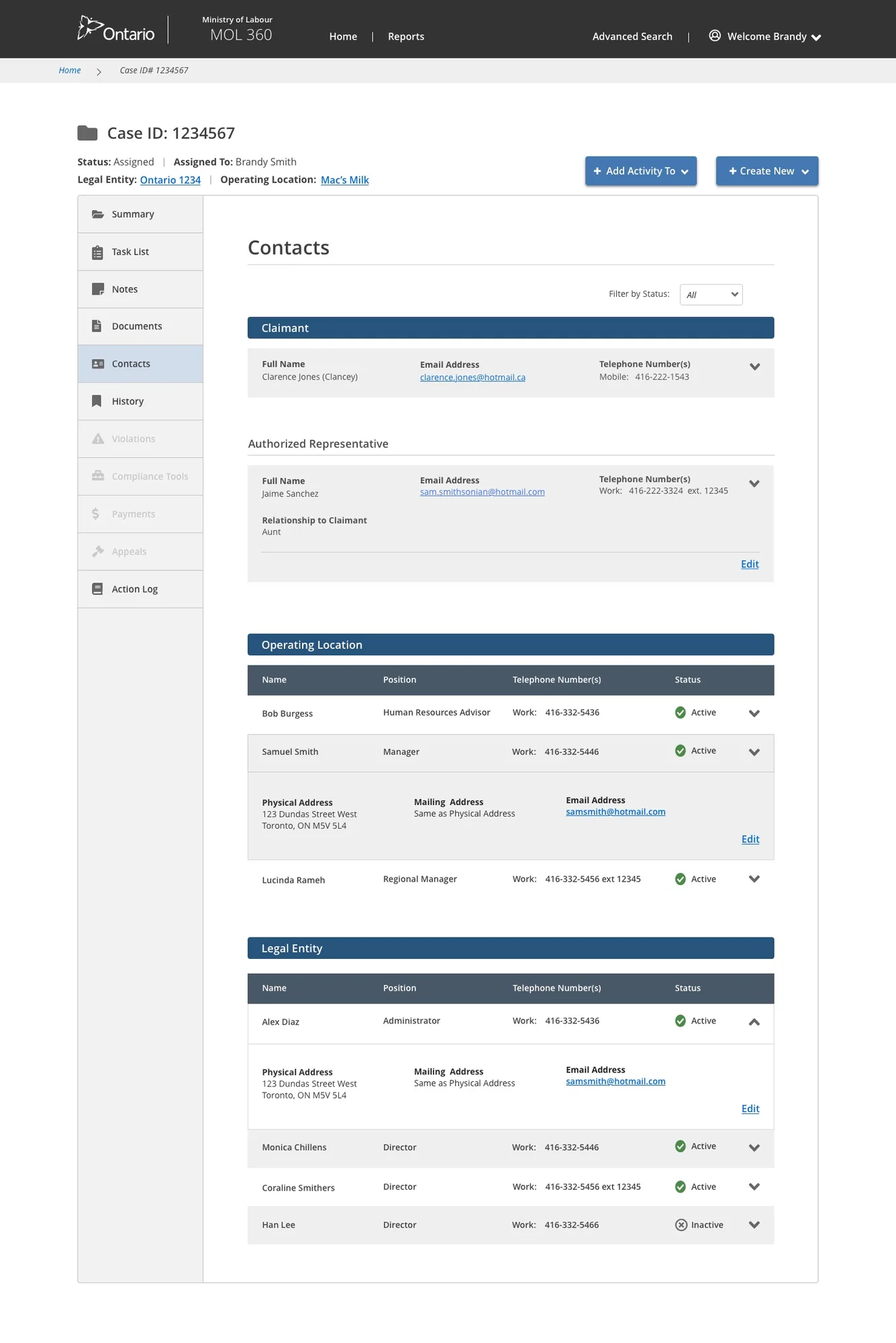The height and width of the screenshot is (1343, 896).
Task: Open the Create New dropdown button
Action: pos(767,171)
